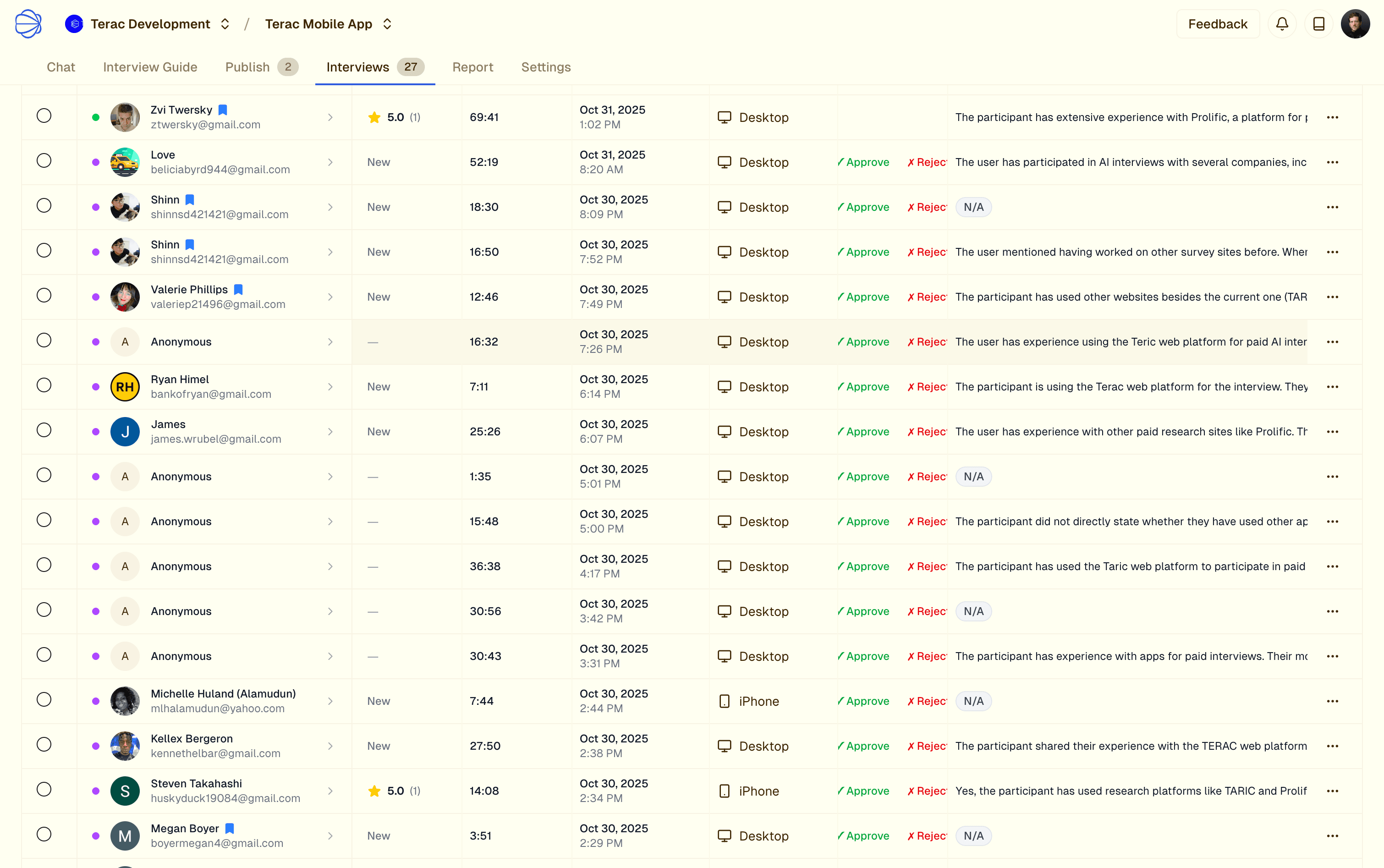This screenshot has width=1384, height=868.
Task: Click the New status in James's row
Action: (x=379, y=432)
